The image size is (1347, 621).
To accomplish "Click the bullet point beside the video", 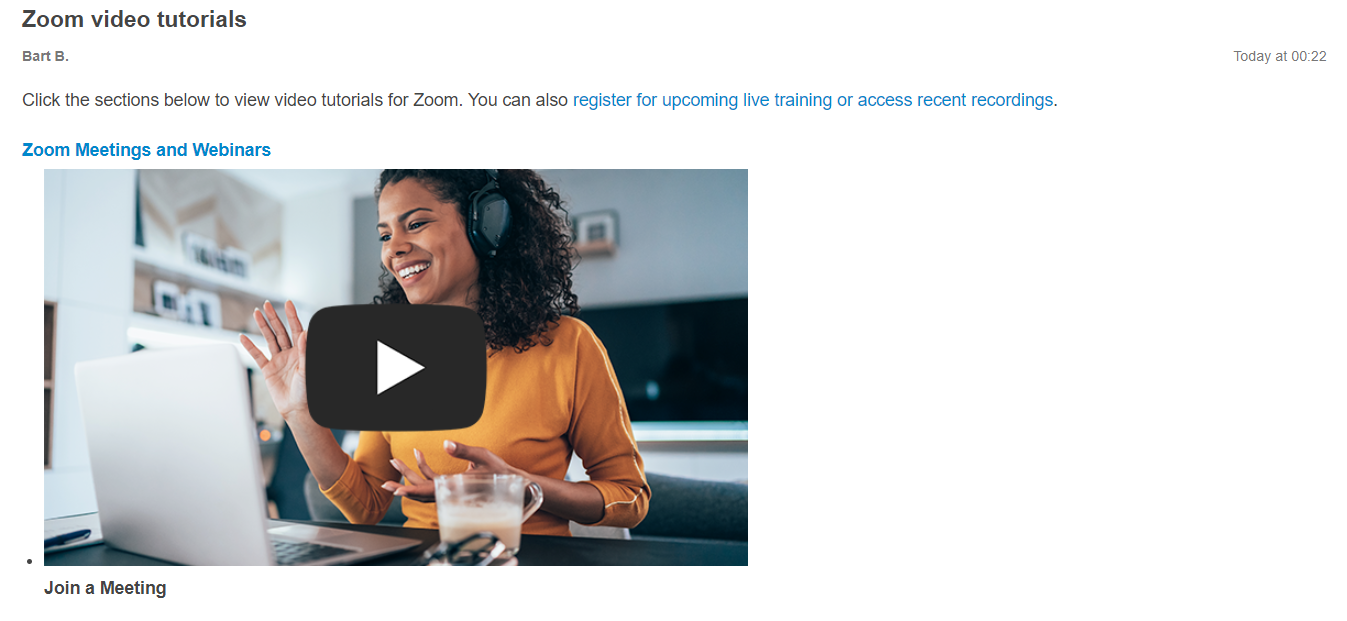I will [30, 560].
